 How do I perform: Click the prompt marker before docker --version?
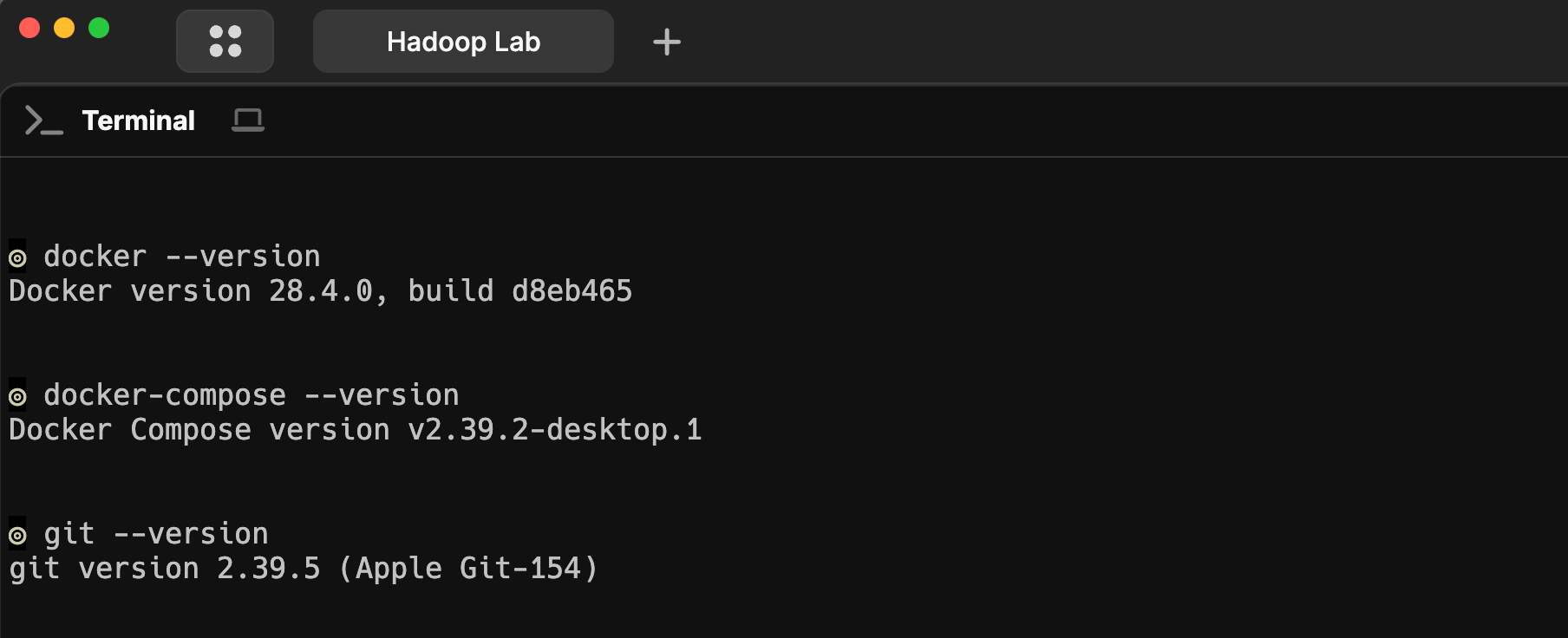(17, 257)
